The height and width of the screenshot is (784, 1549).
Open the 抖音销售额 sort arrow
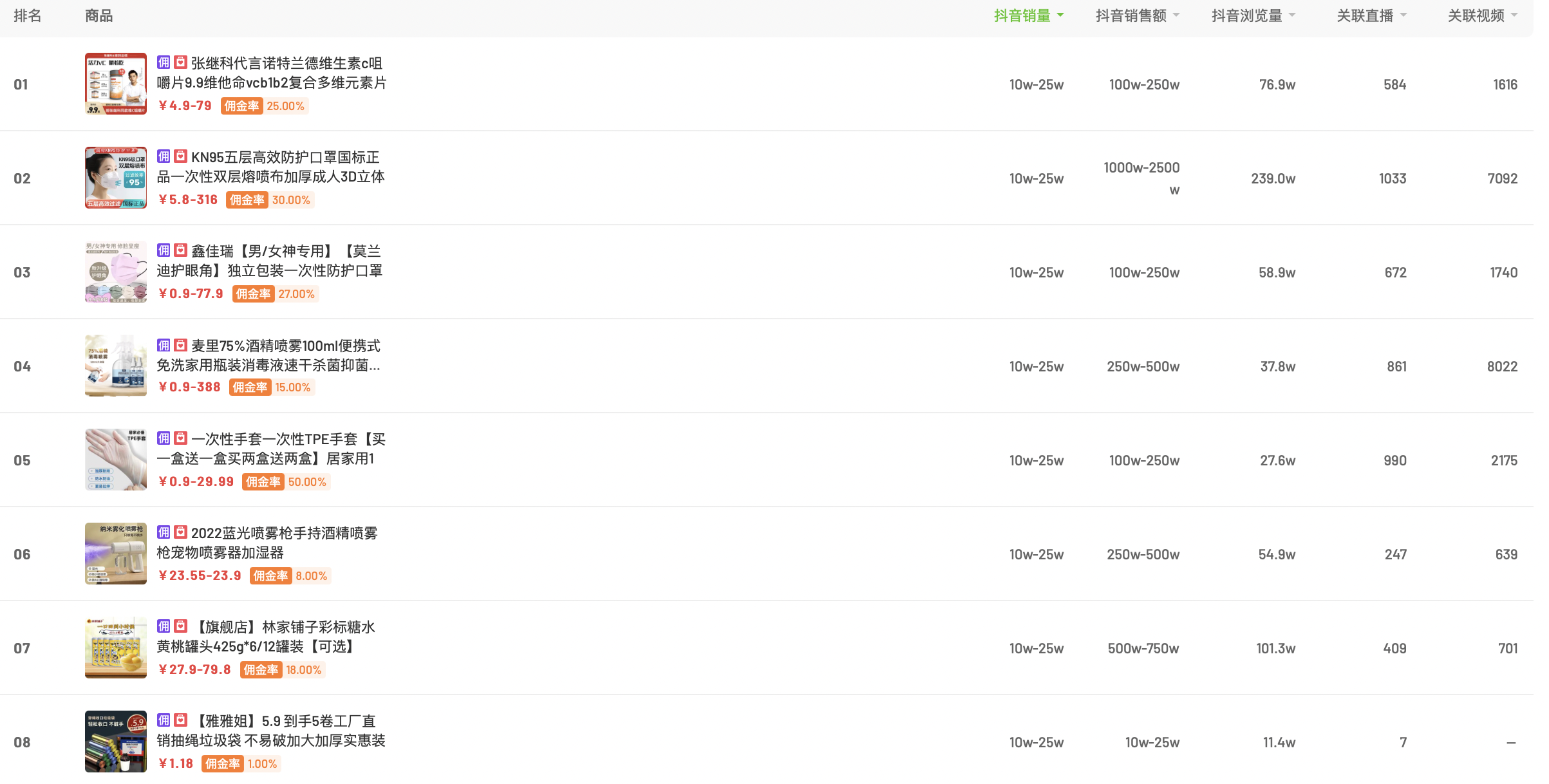click(1176, 15)
